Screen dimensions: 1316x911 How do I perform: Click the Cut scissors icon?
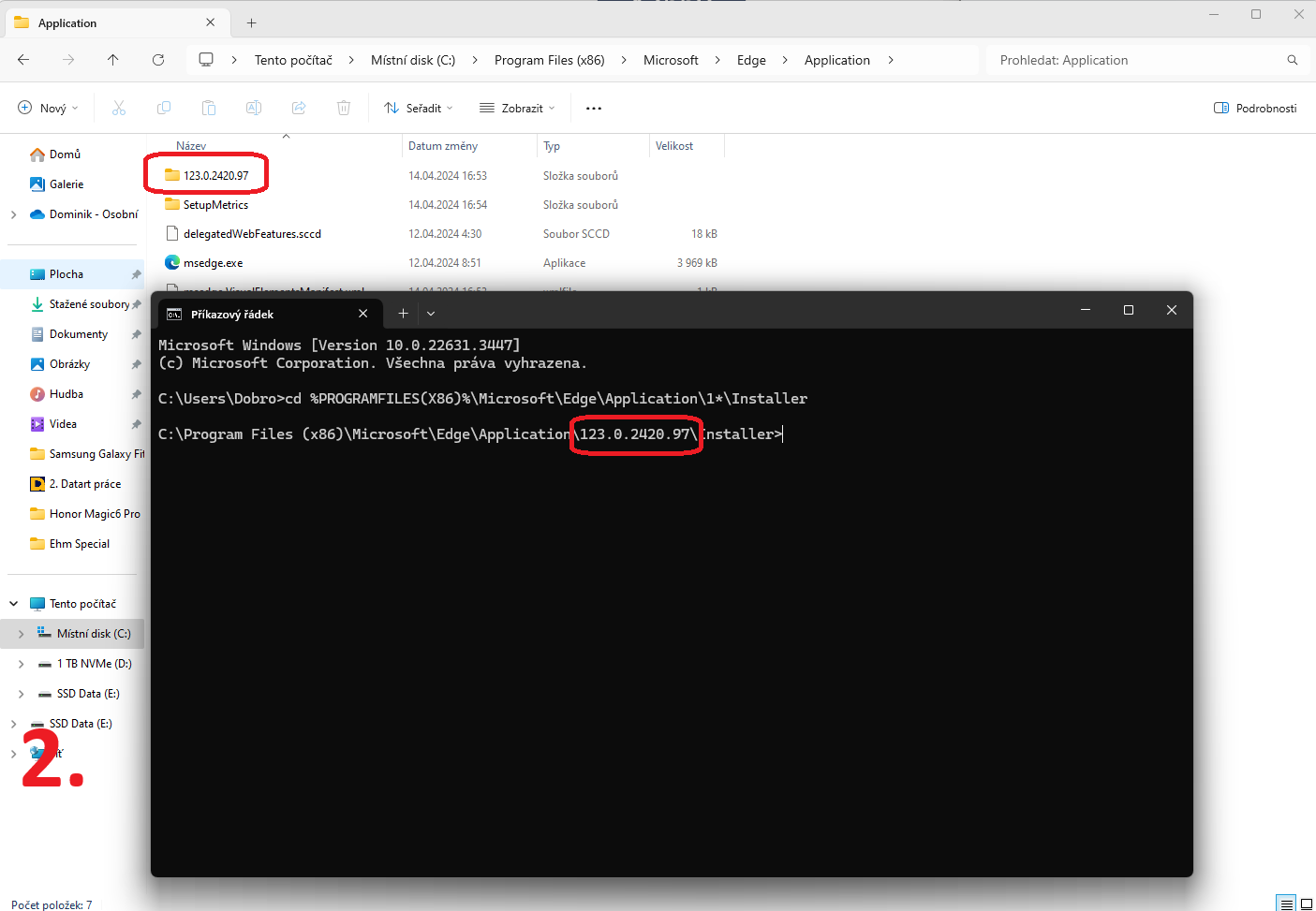click(x=119, y=109)
